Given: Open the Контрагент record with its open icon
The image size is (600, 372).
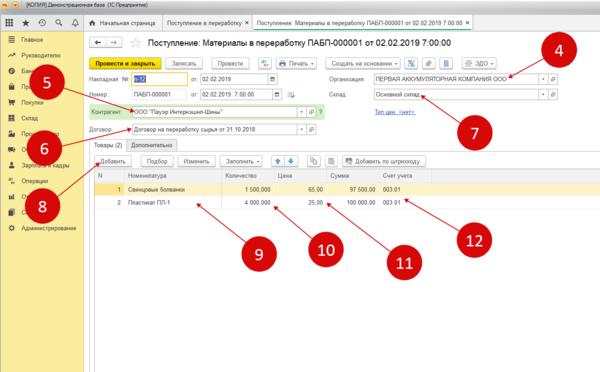Looking at the screenshot, I should (x=311, y=112).
